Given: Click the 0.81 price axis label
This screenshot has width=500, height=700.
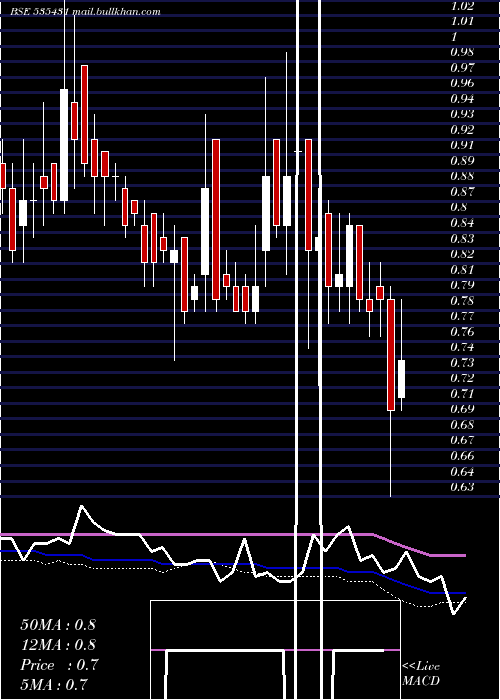Looking at the screenshot, I should point(462,270).
